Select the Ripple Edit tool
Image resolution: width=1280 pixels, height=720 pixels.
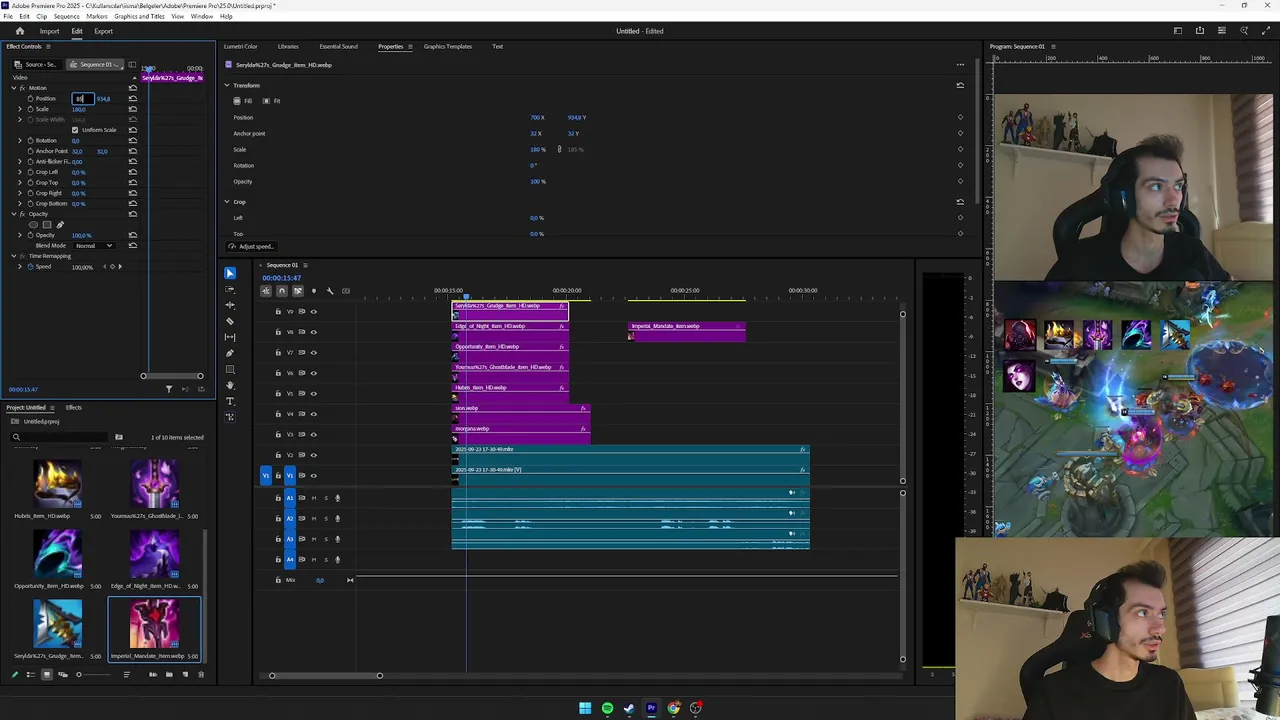(x=230, y=305)
